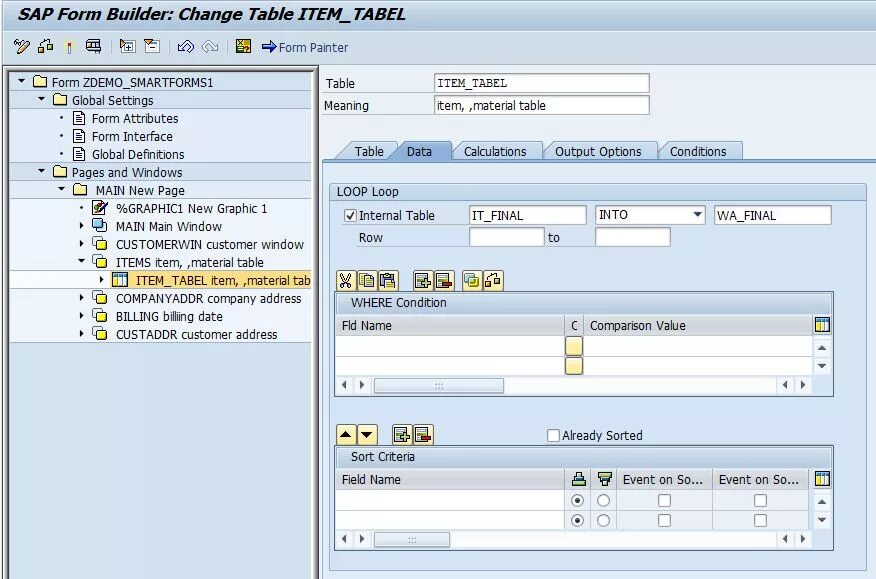
Task: Click Delete Row icon above WHERE Condition
Action: pyautogui.click(x=444, y=281)
